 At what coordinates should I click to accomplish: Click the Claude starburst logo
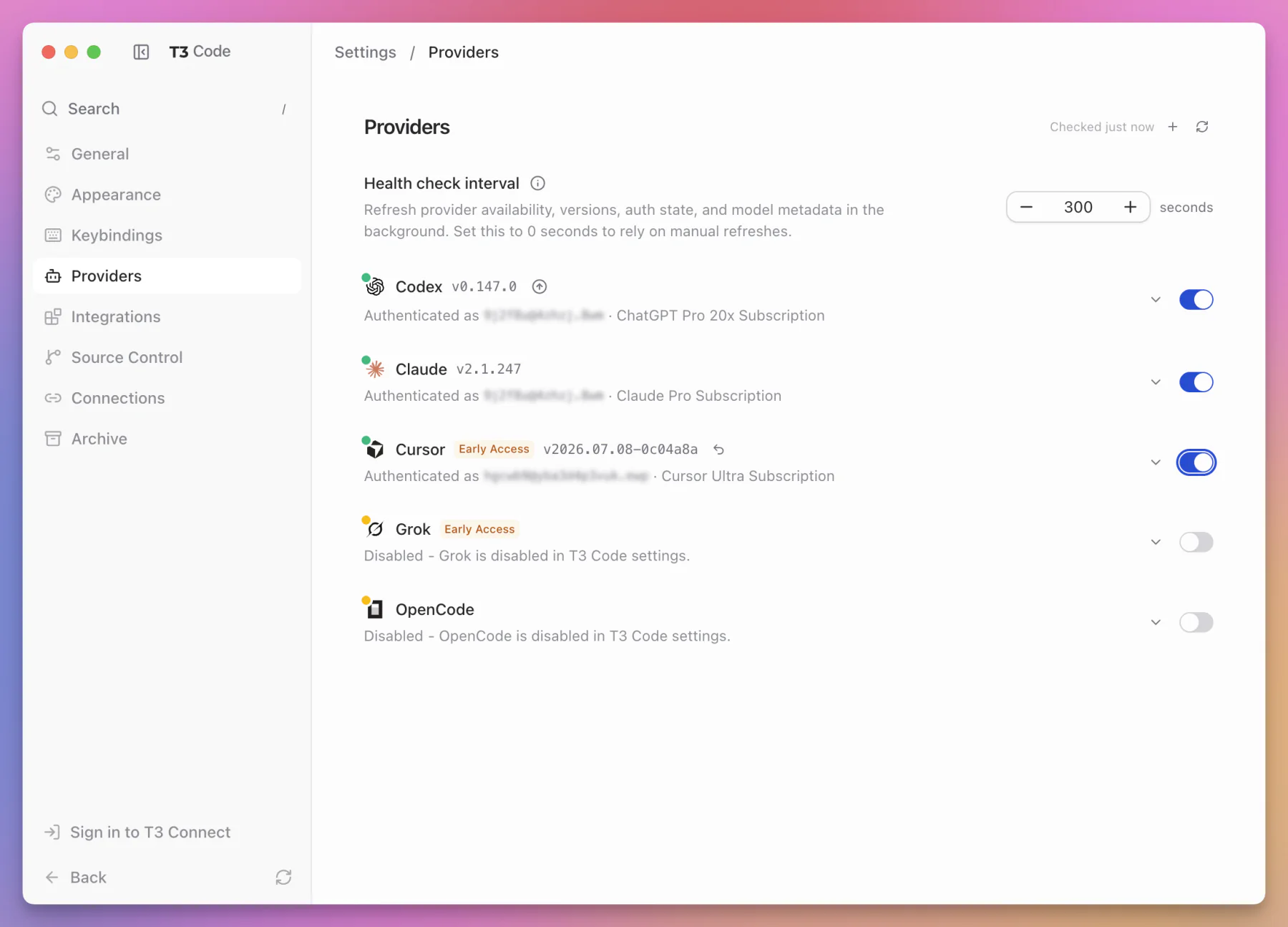(x=375, y=369)
